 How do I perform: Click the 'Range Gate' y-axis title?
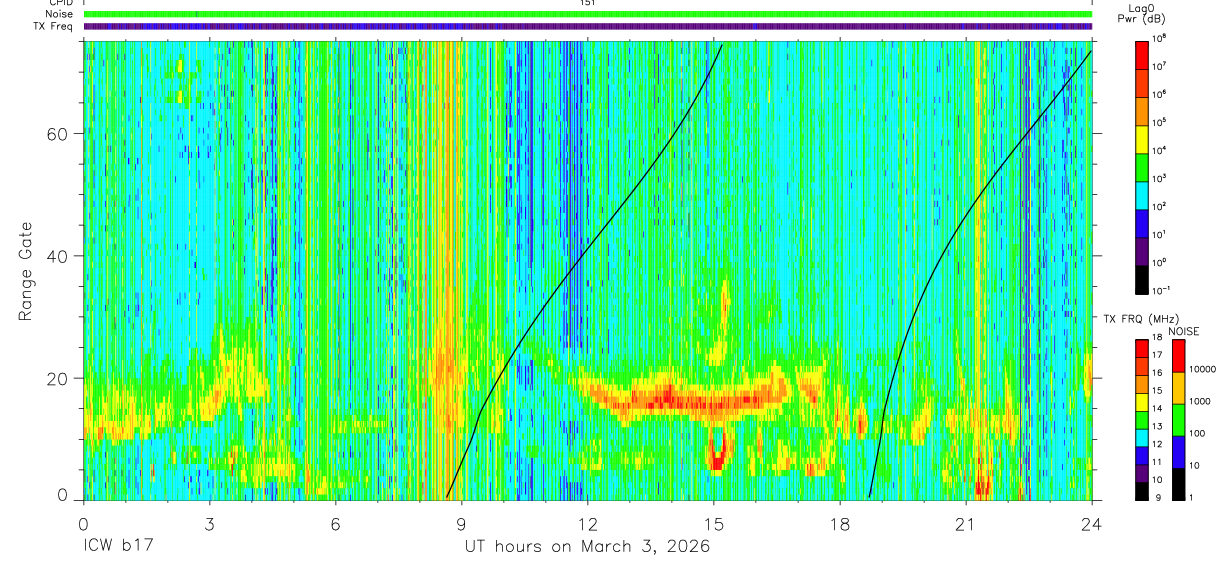[26, 270]
